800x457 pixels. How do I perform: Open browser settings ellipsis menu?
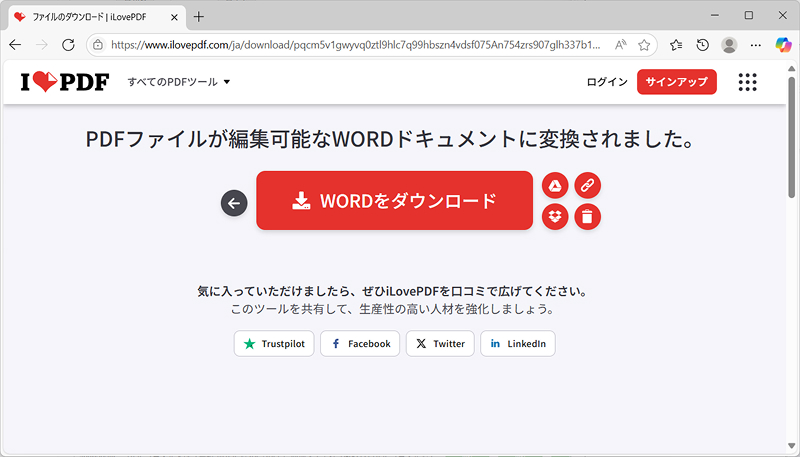pos(756,45)
